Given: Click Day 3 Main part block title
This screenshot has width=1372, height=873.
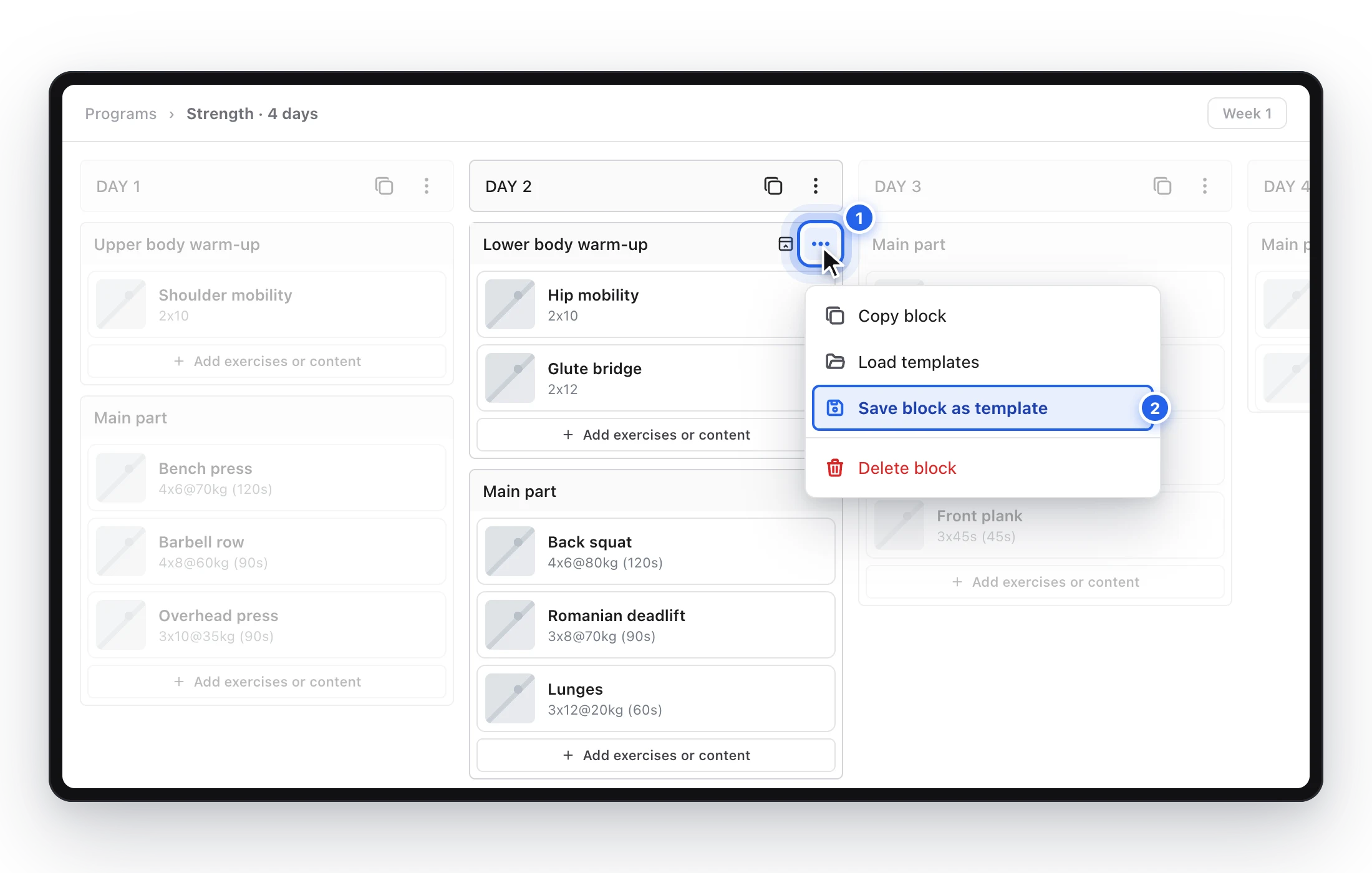Looking at the screenshot, I should (x=909, y=244).
